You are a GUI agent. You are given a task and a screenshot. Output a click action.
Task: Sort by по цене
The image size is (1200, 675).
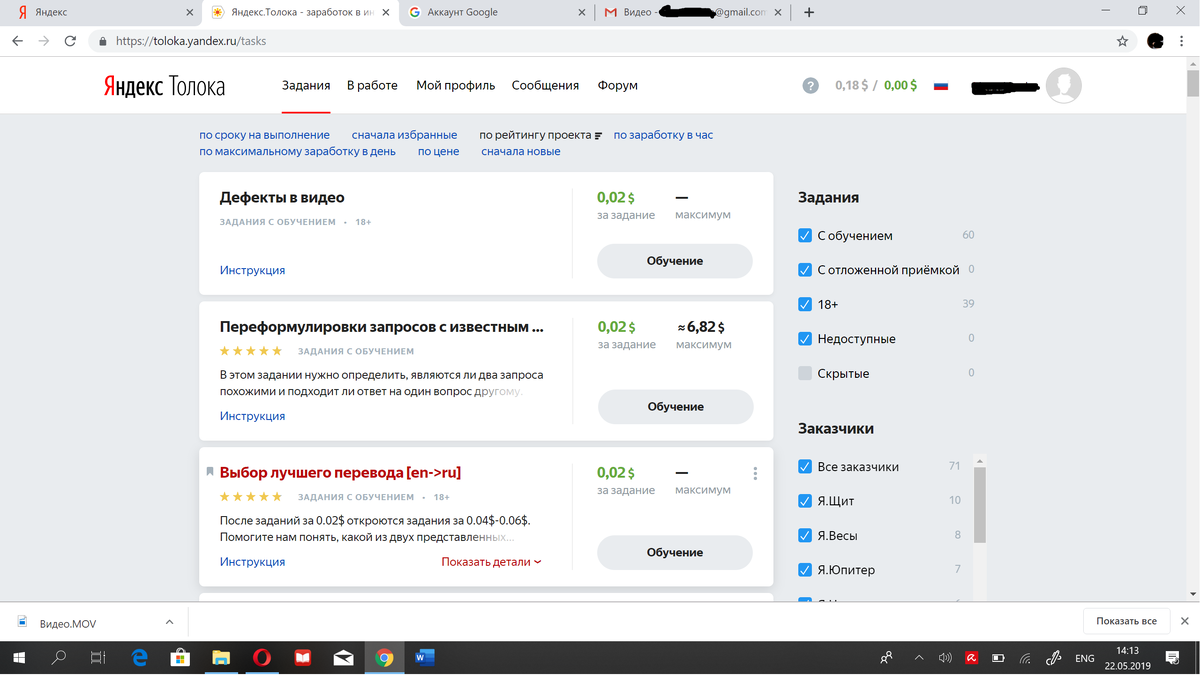click(x=438, y=152)
